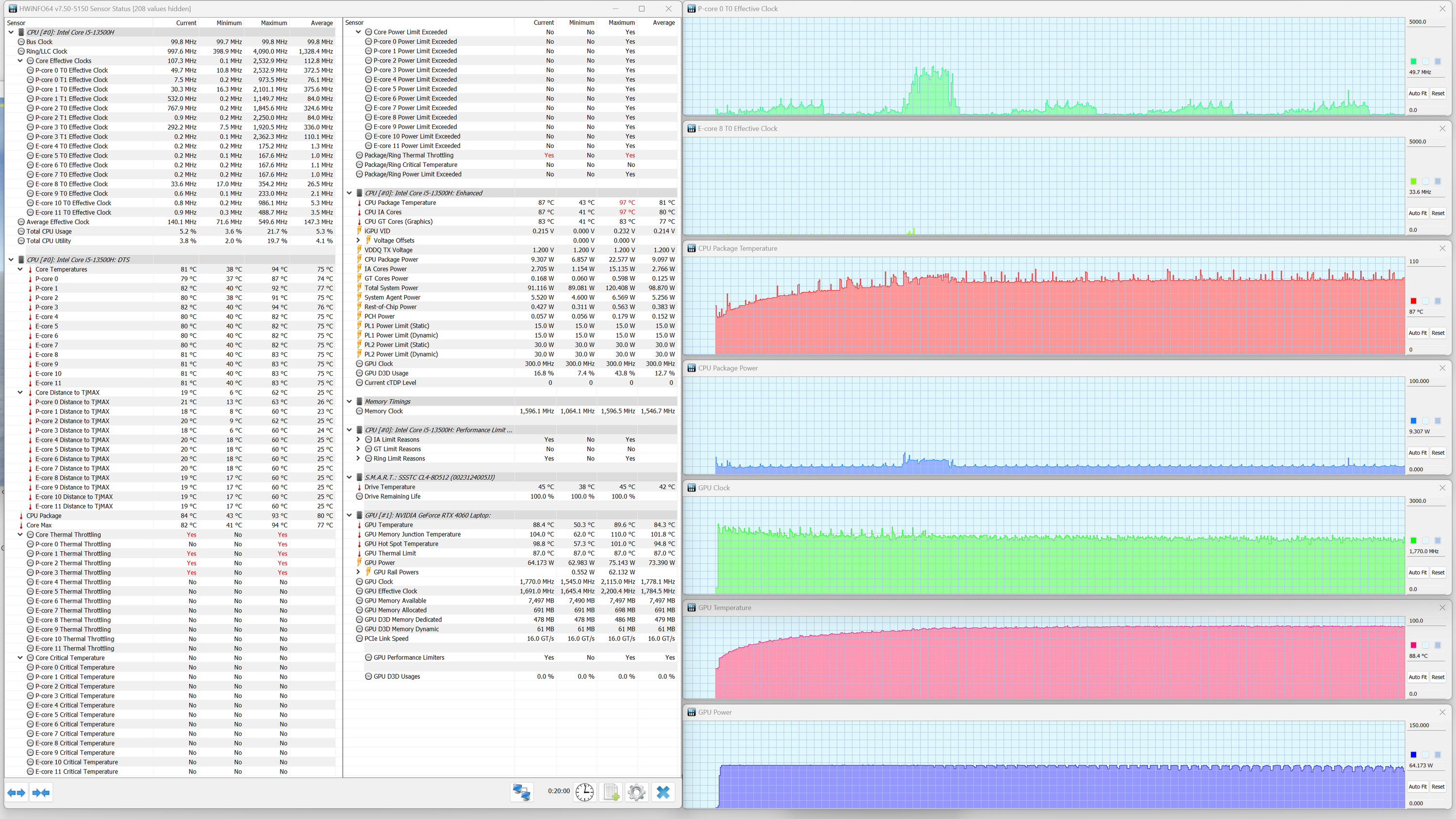Click the thermometer icon beside CPU Package Temperature
Viewport: 1456px width, 819px height.
point(359,203)
